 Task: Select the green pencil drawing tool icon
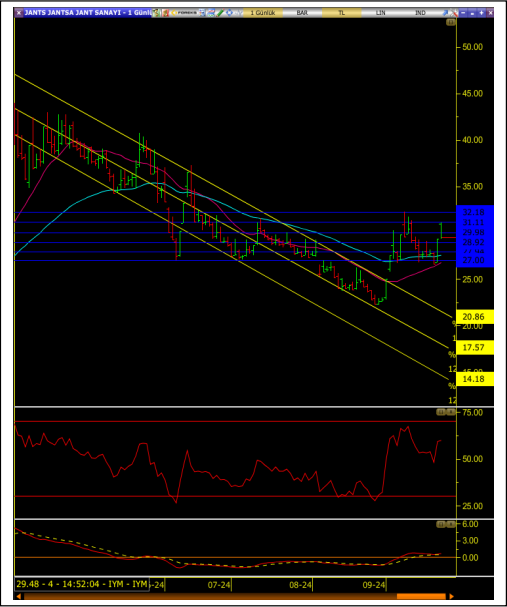pyautogui.click(x=220, y=13)
